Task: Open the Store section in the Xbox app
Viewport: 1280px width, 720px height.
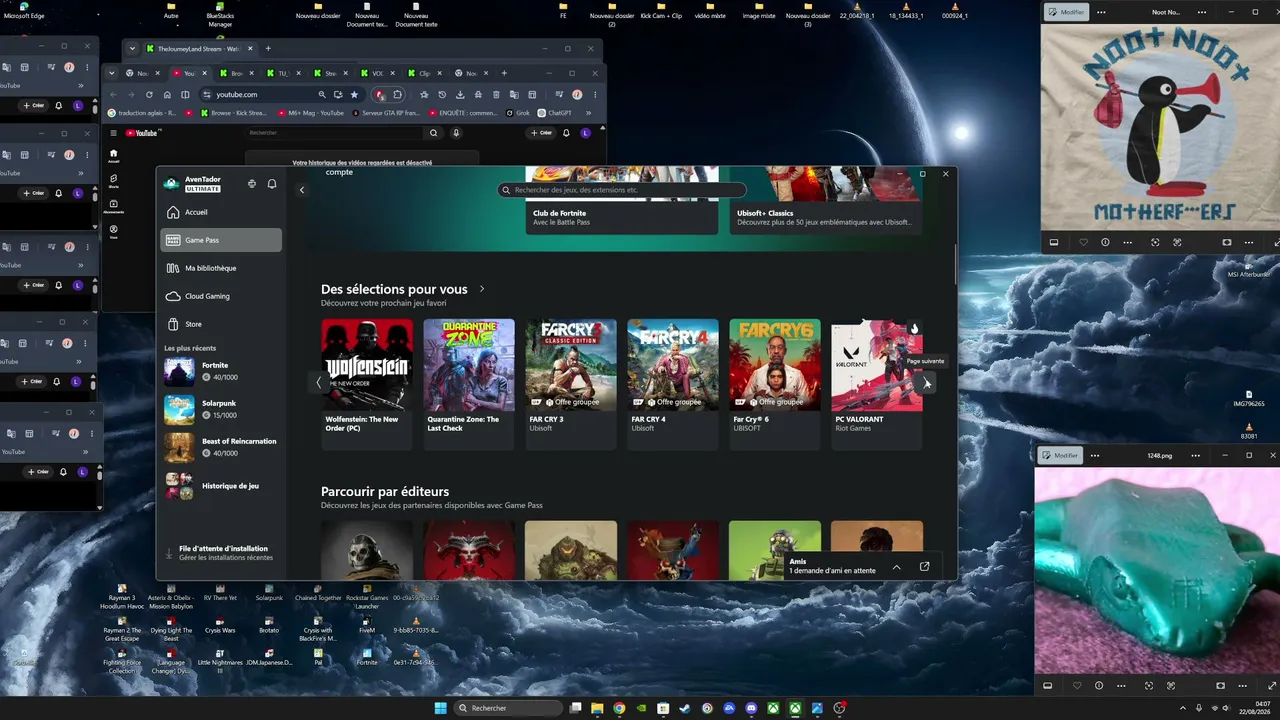Action: tap(220, 324)
